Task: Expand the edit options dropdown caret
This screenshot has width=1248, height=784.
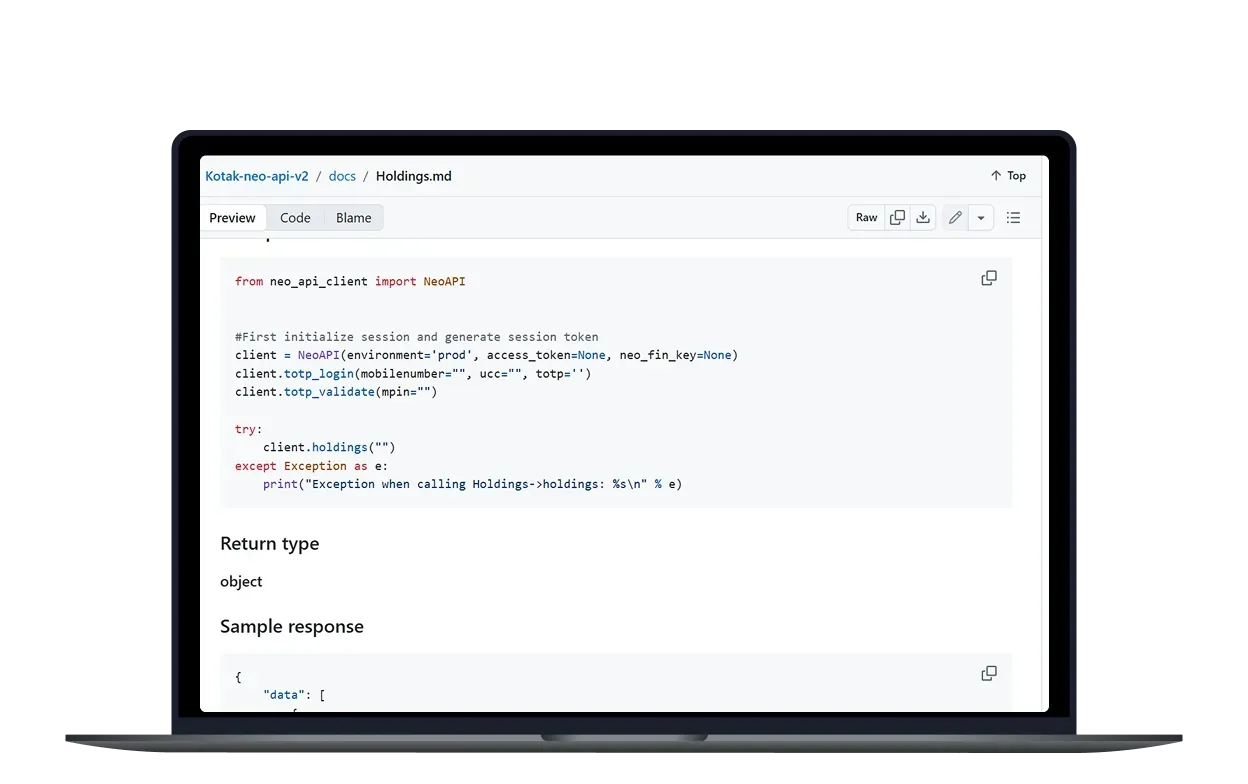Action: [x=981, y=218]
